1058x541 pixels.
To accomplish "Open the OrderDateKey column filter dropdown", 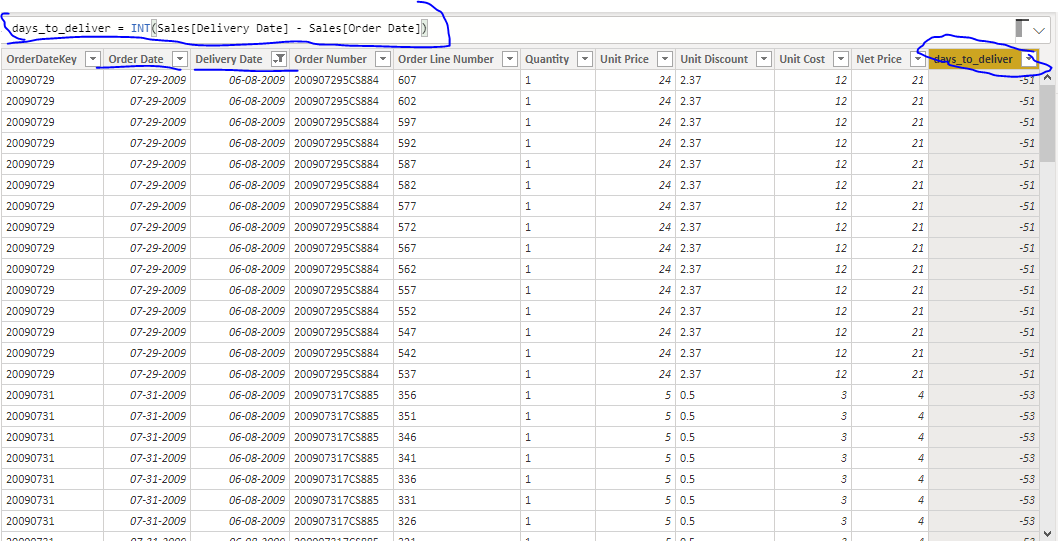I will coord(94,59).
